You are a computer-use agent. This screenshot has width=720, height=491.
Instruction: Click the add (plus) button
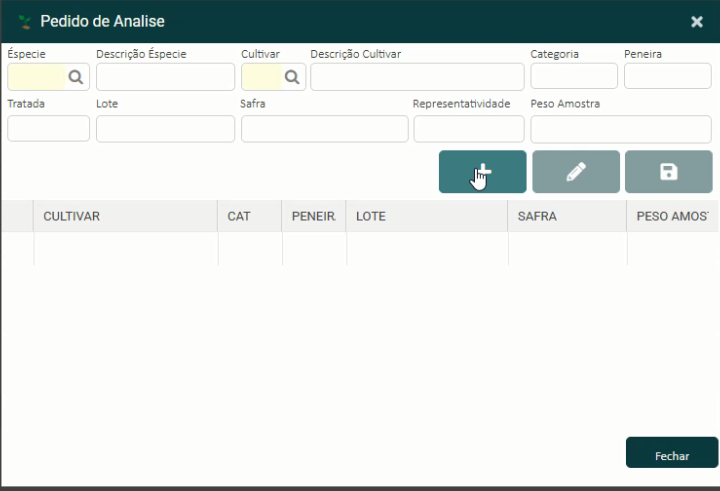[482, 172]
